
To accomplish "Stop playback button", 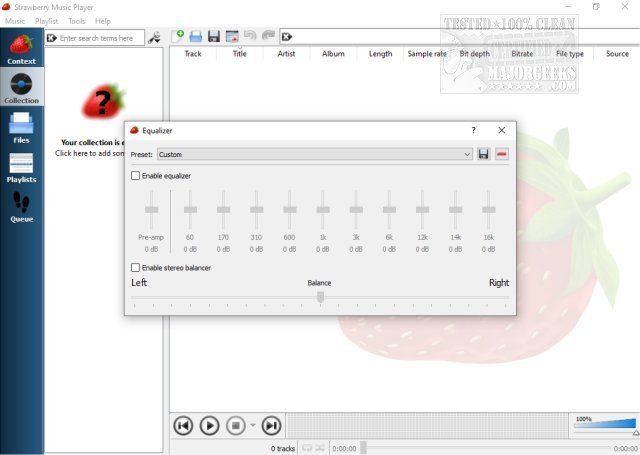I will (x=236, y=426).
